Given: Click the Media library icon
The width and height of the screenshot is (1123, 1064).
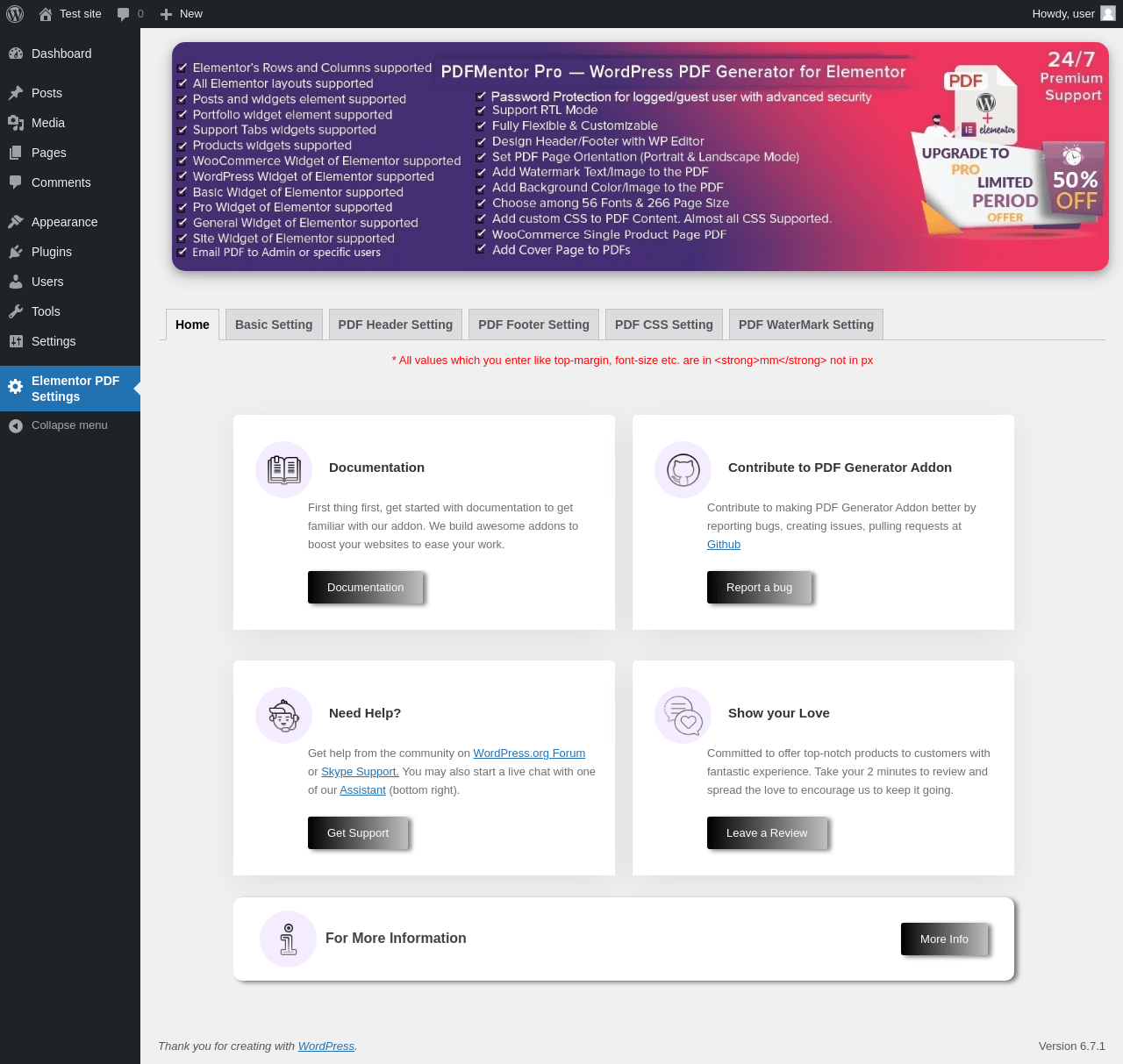Looking at the screenshot, I should coord(16,123).
